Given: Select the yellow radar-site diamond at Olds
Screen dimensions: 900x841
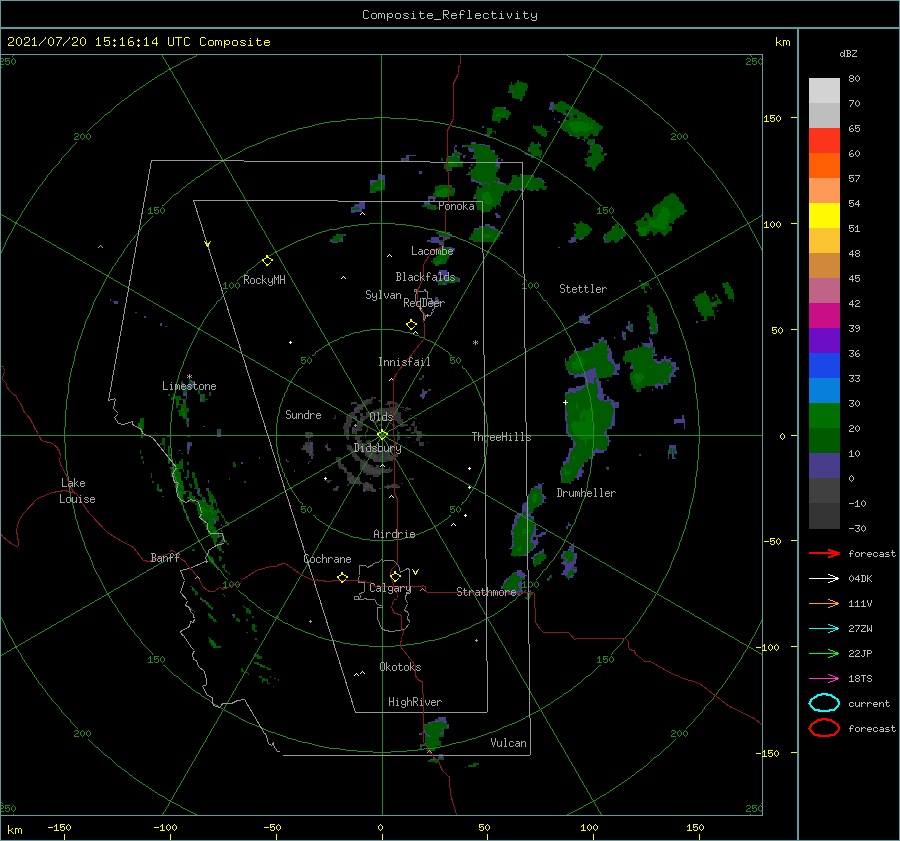Looking at the screenshot, I should (x=382, y=435).
